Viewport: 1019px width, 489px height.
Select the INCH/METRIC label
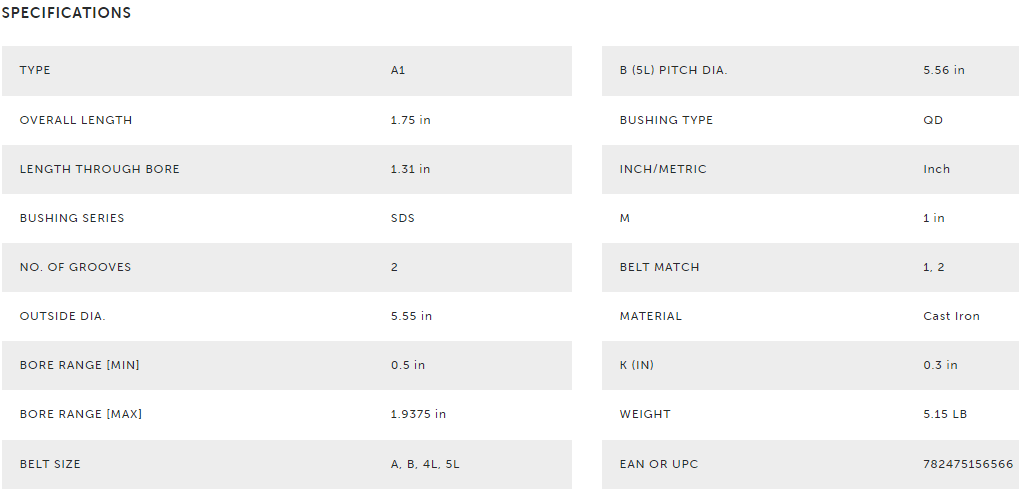point(663,169)
